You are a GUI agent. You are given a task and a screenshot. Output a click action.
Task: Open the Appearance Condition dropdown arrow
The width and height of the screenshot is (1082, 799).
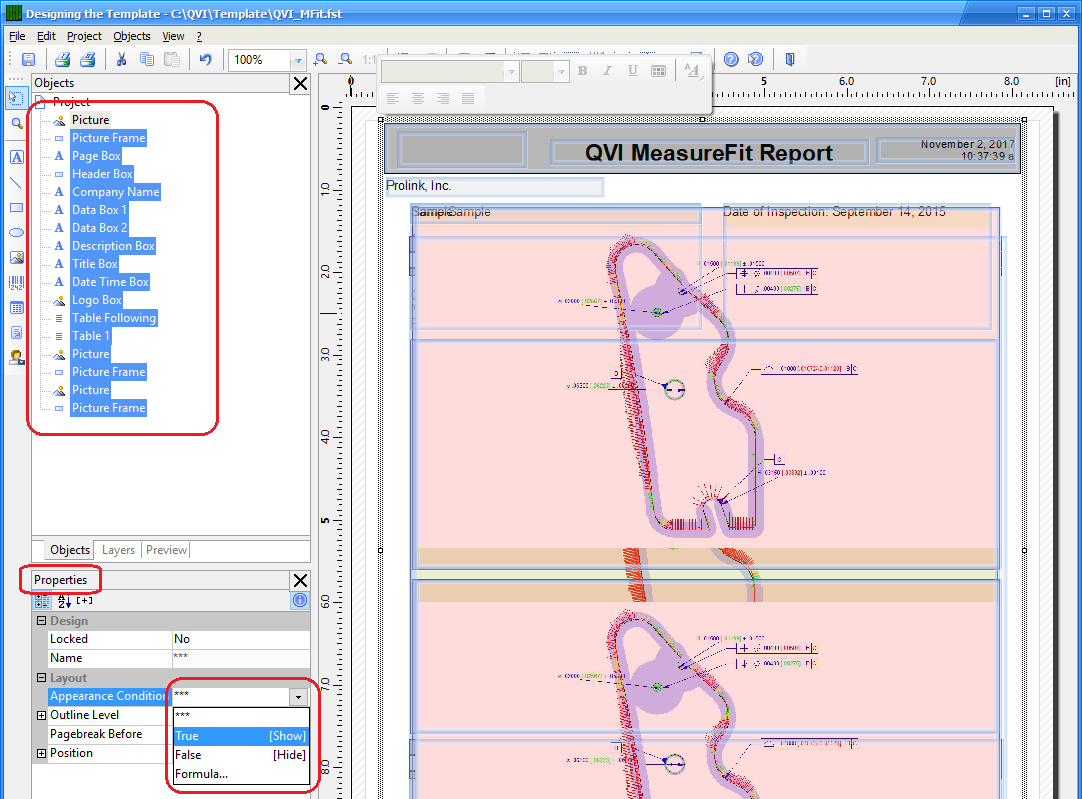point(298,697)
